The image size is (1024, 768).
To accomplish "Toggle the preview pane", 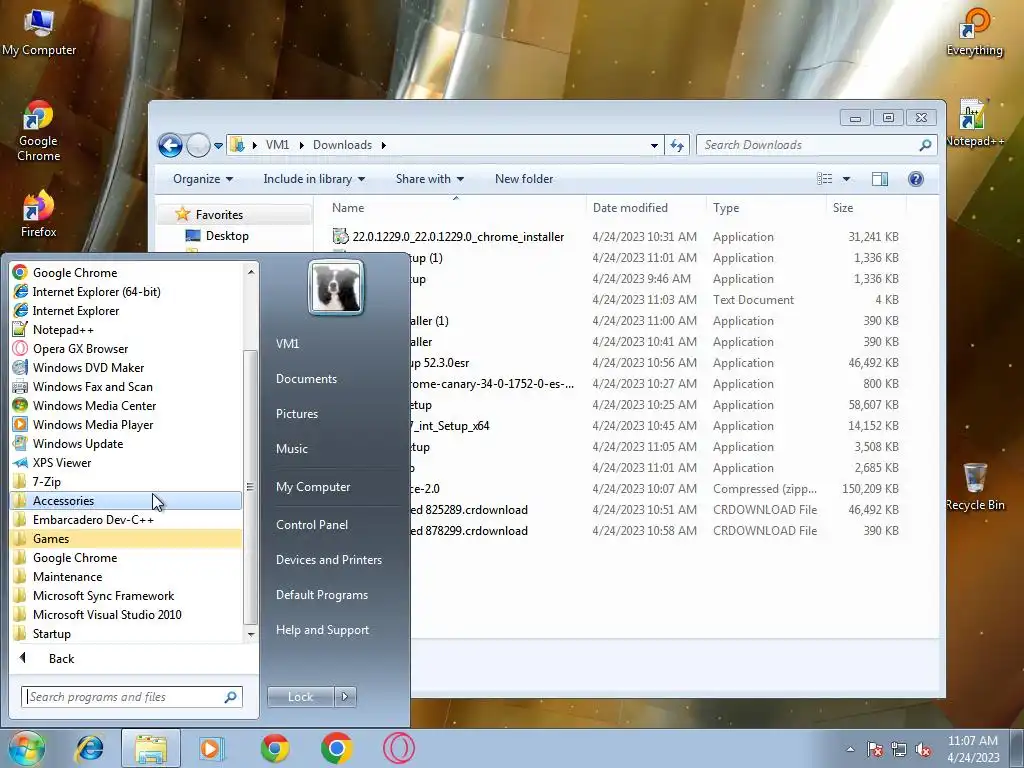I will [x=880, y=179].
